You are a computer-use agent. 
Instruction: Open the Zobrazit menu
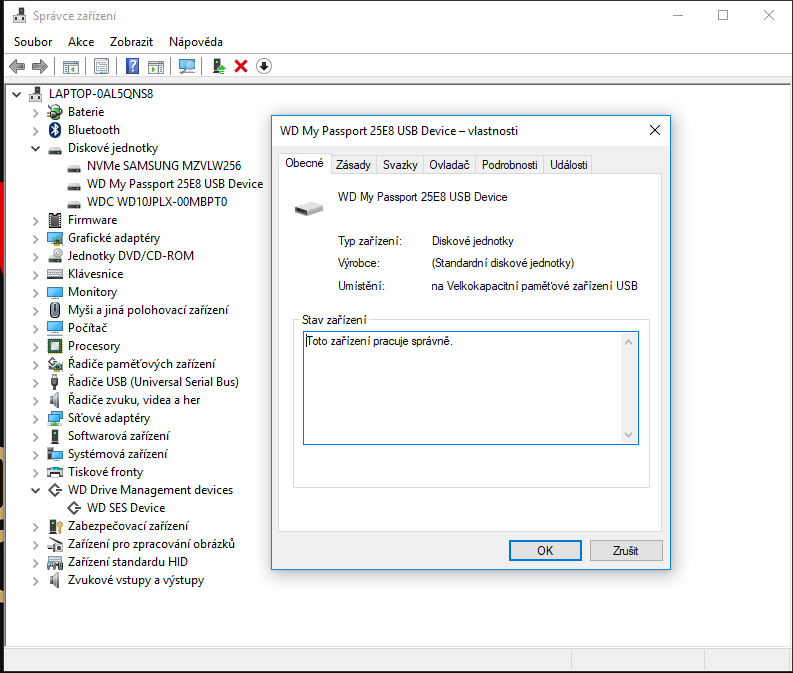click(x=131, y=42)
